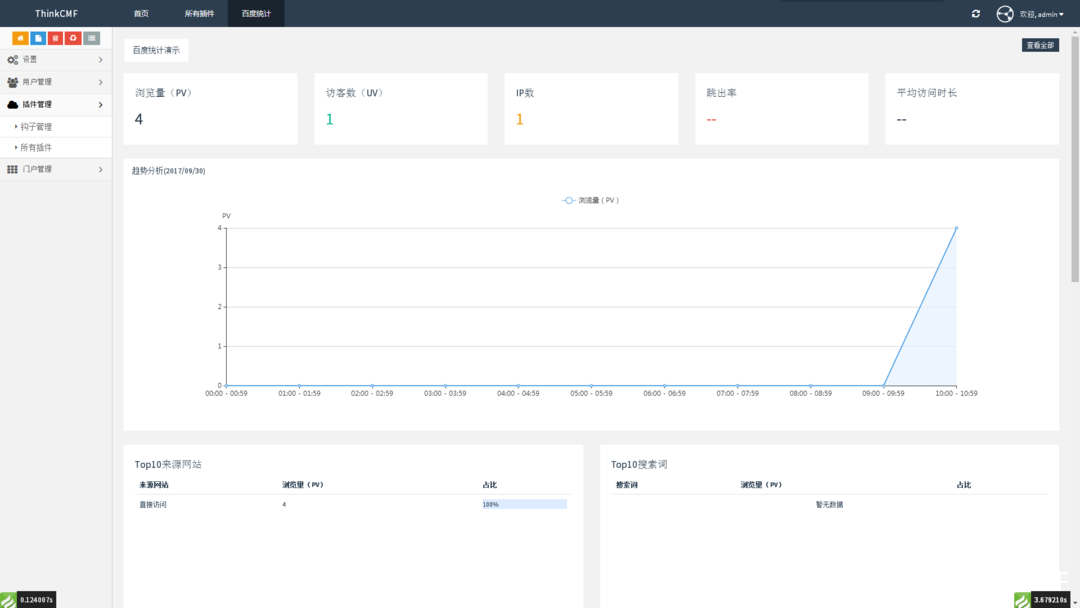Click the users icon beside 用户管理
The height and width of the screenshot is (608, 1080).
[12, 82]
